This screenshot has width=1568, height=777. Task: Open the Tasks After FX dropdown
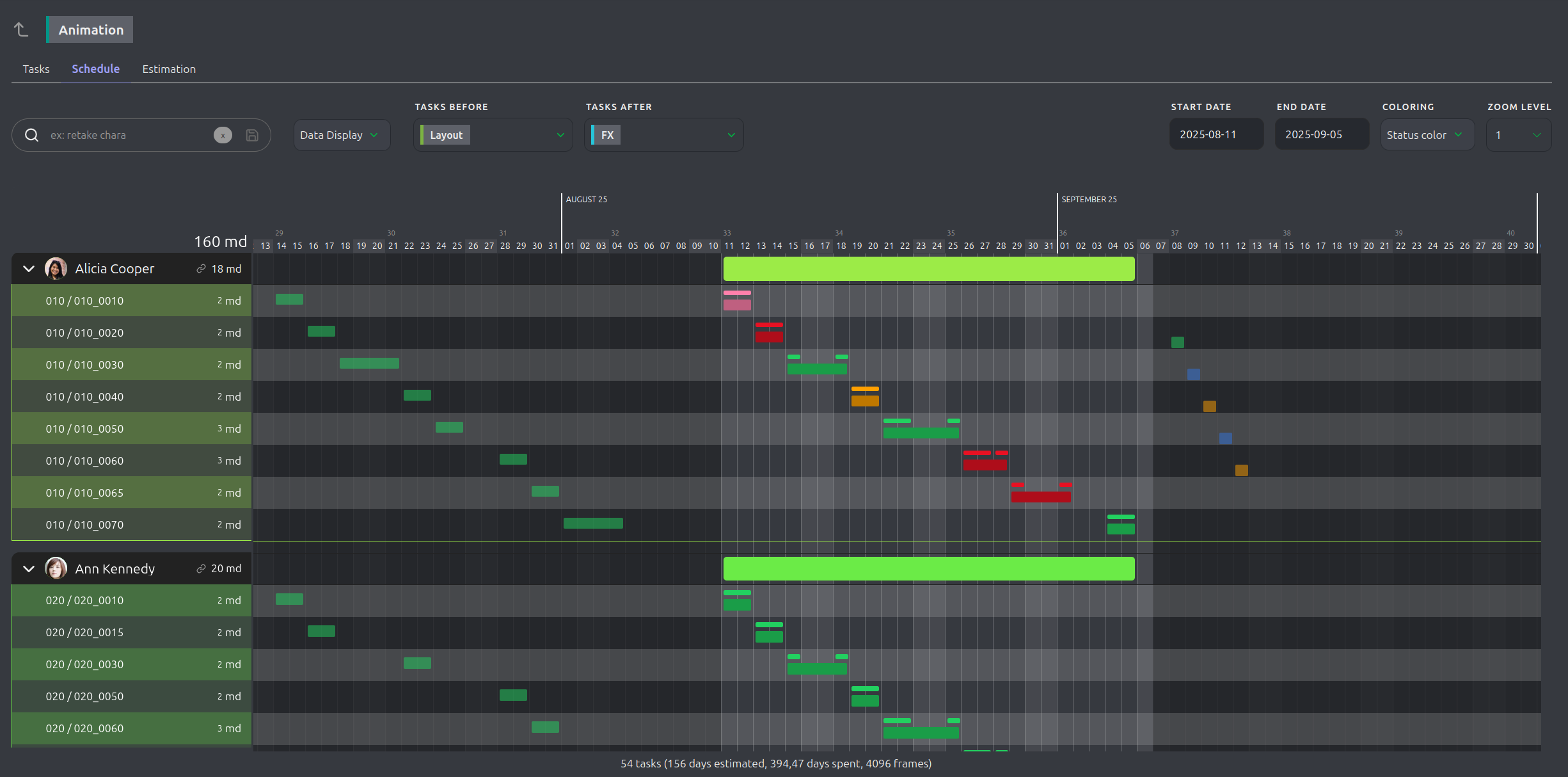(x=663, y=135)
